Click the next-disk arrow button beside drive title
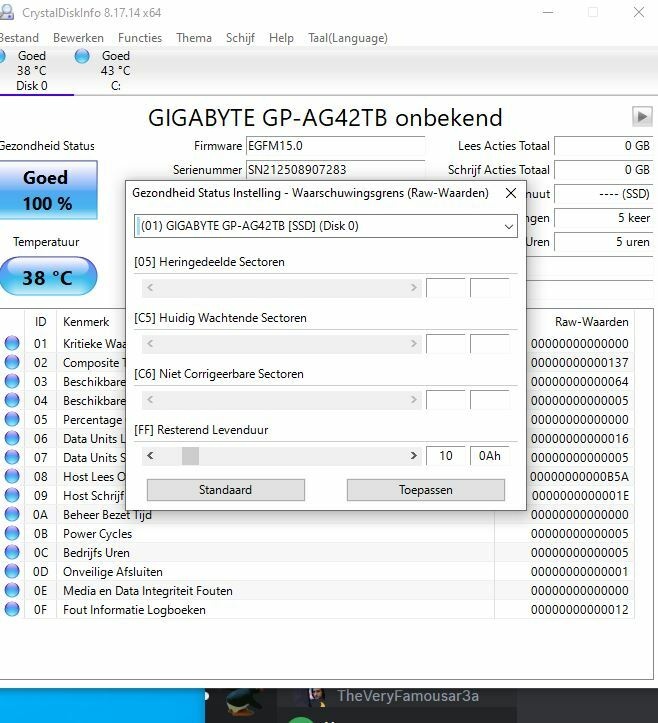Image resolution: width=658 pixels, height=723 pixels. 642,116
